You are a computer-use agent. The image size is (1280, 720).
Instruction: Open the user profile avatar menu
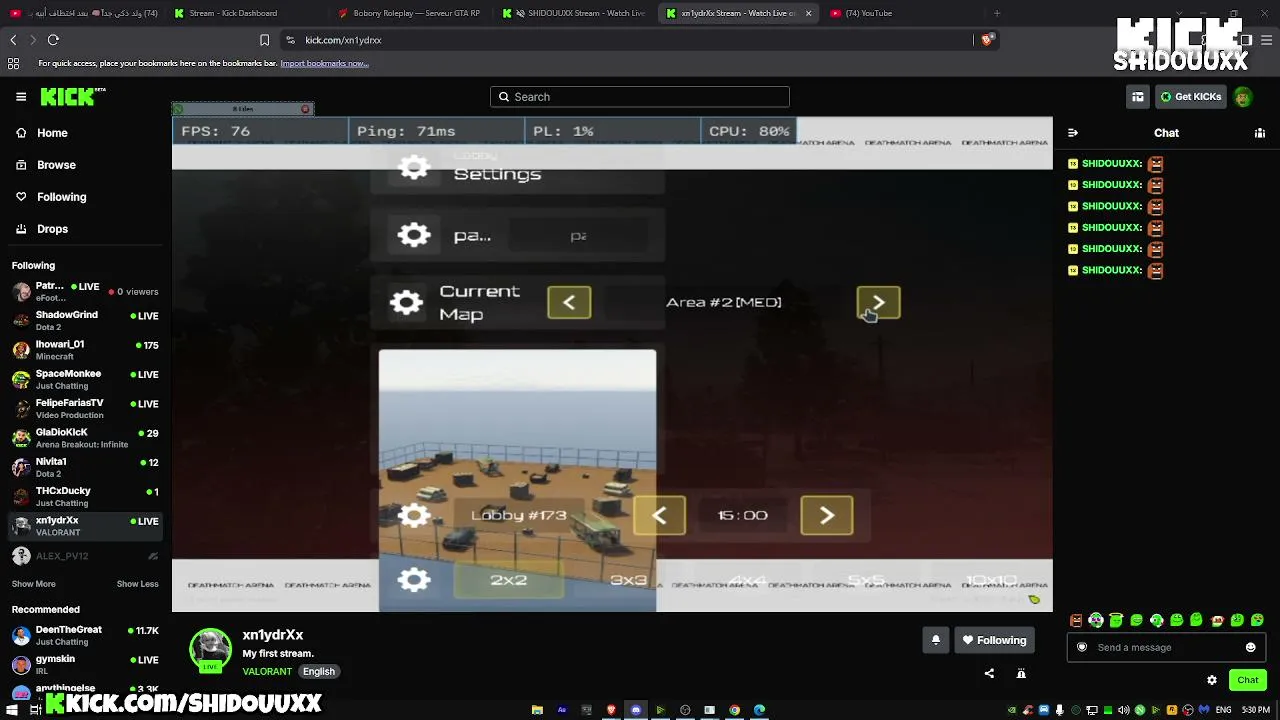[1243, 97]
